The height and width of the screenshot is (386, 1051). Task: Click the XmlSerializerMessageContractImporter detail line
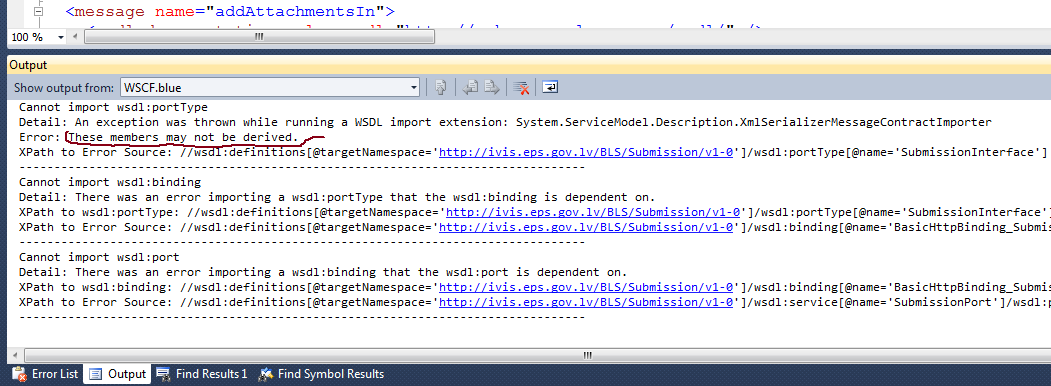505,122
